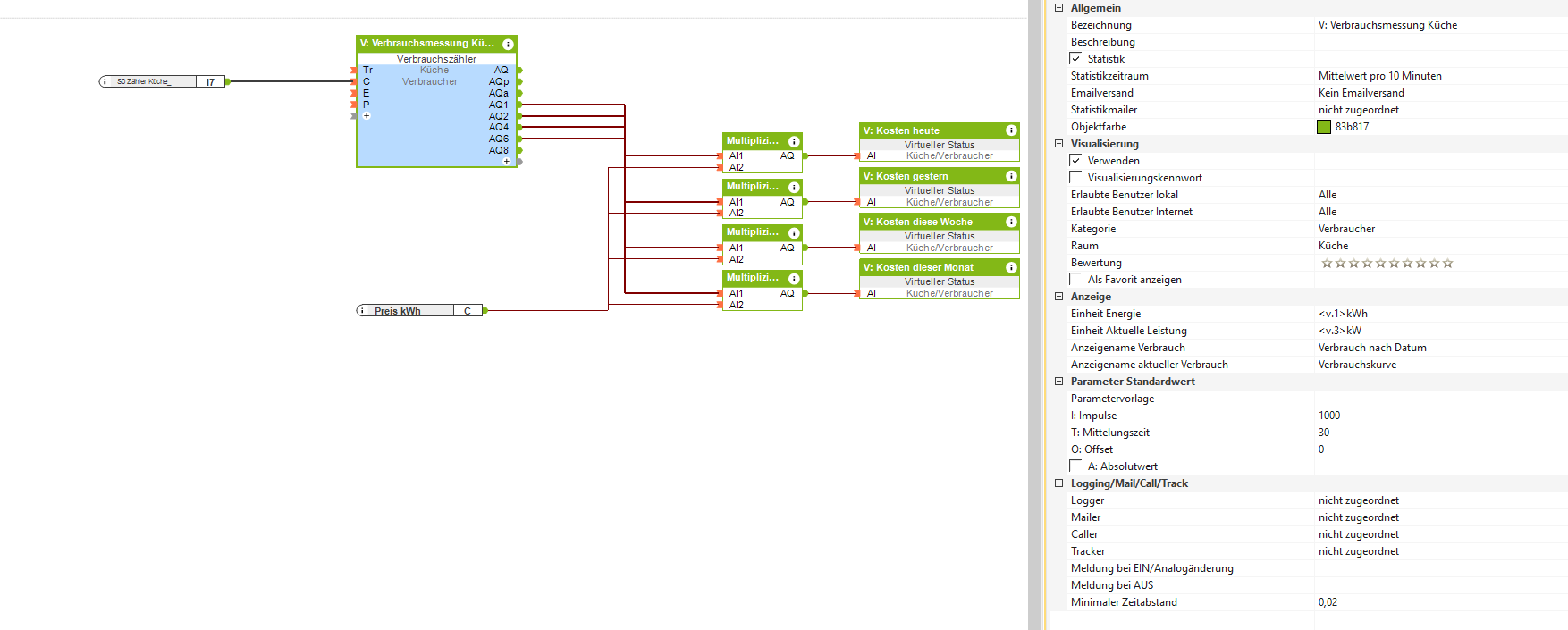1568x630 pixels.
Task: Open Statistikzeitraum value Mittelwert pro 10 Minuten
Action: point(1441,76)
